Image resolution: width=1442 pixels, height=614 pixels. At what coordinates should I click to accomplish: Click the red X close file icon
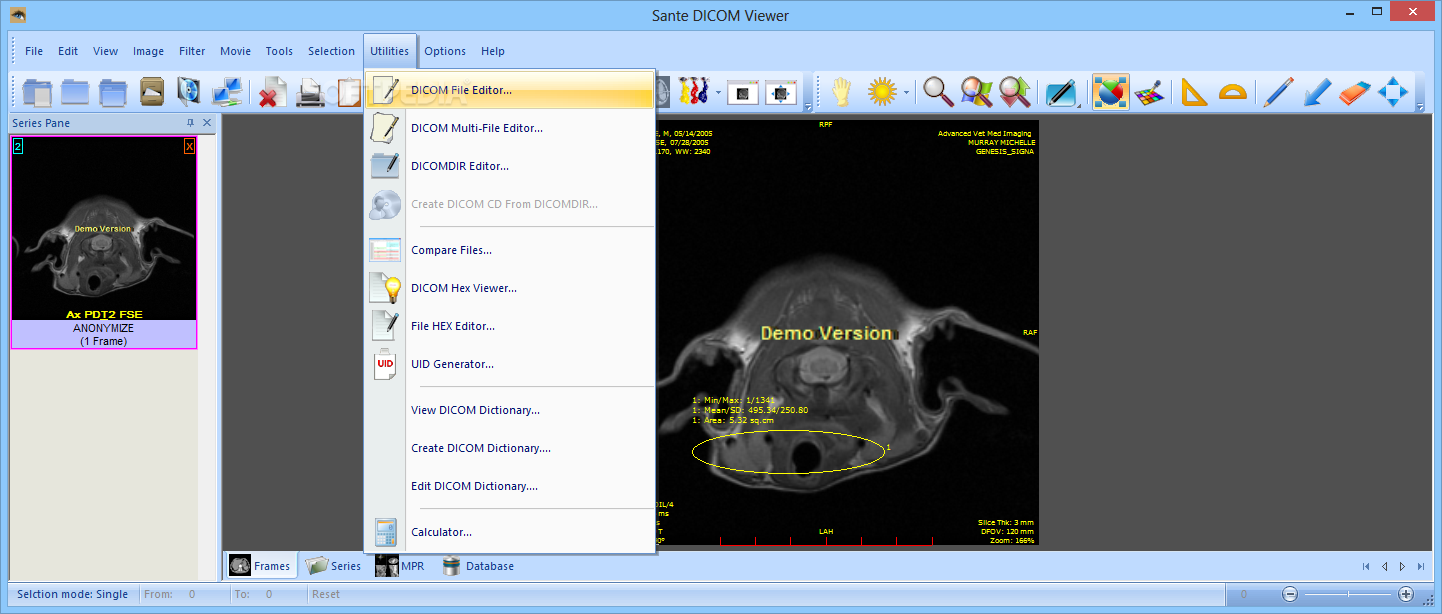tap(272, 92)
